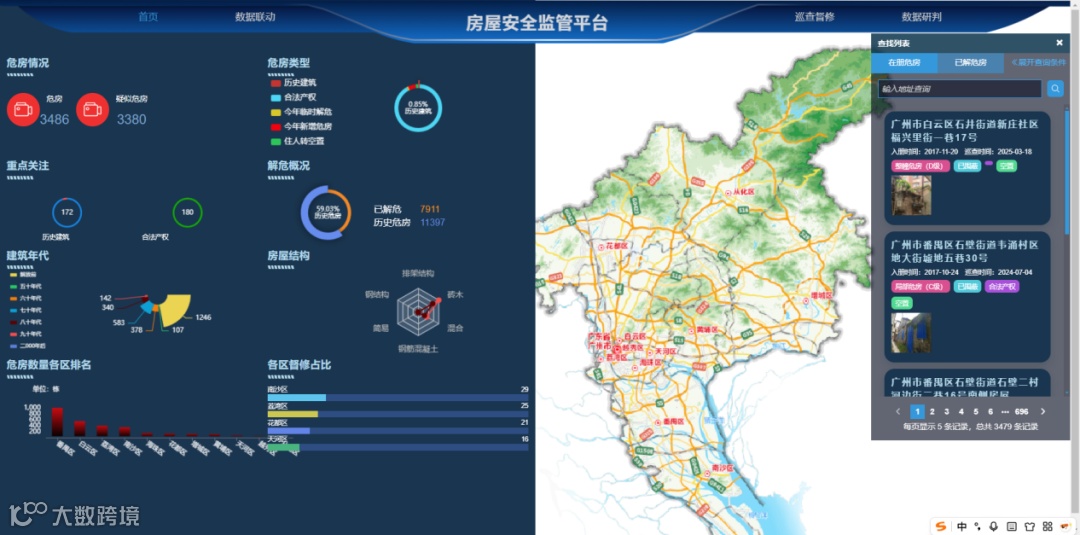Switch to the 已解危房 tab

(x=970, y=63)
